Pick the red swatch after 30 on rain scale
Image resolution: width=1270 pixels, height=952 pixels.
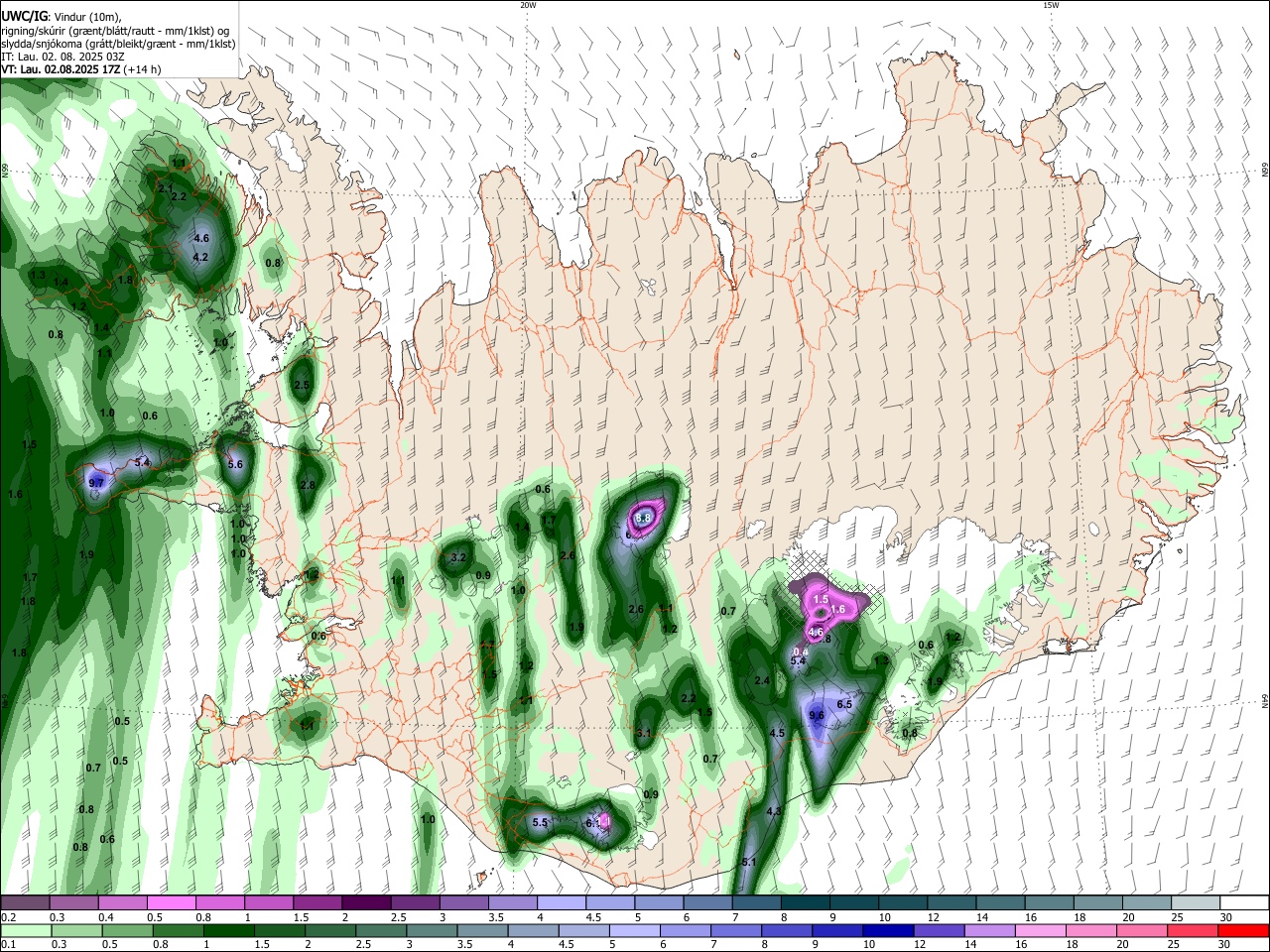[x=1243, y=930]
